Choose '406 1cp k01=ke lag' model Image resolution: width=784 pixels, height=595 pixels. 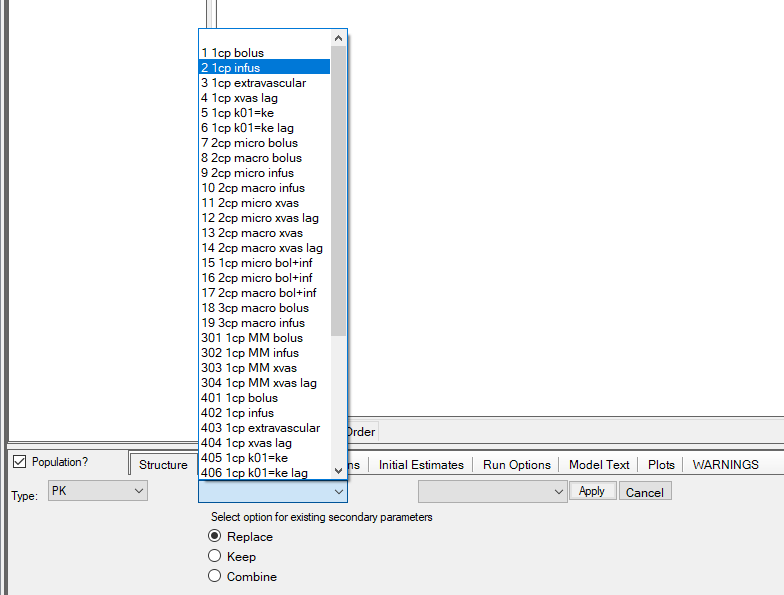264,472
